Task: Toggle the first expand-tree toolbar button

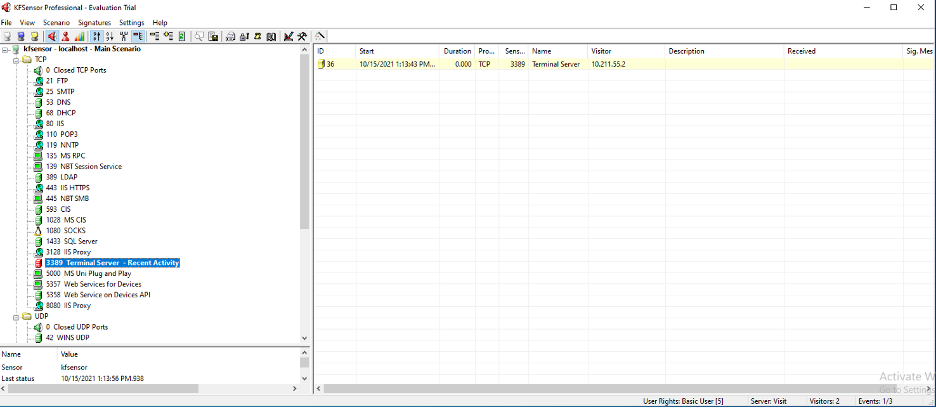Action: click(155, 36)
